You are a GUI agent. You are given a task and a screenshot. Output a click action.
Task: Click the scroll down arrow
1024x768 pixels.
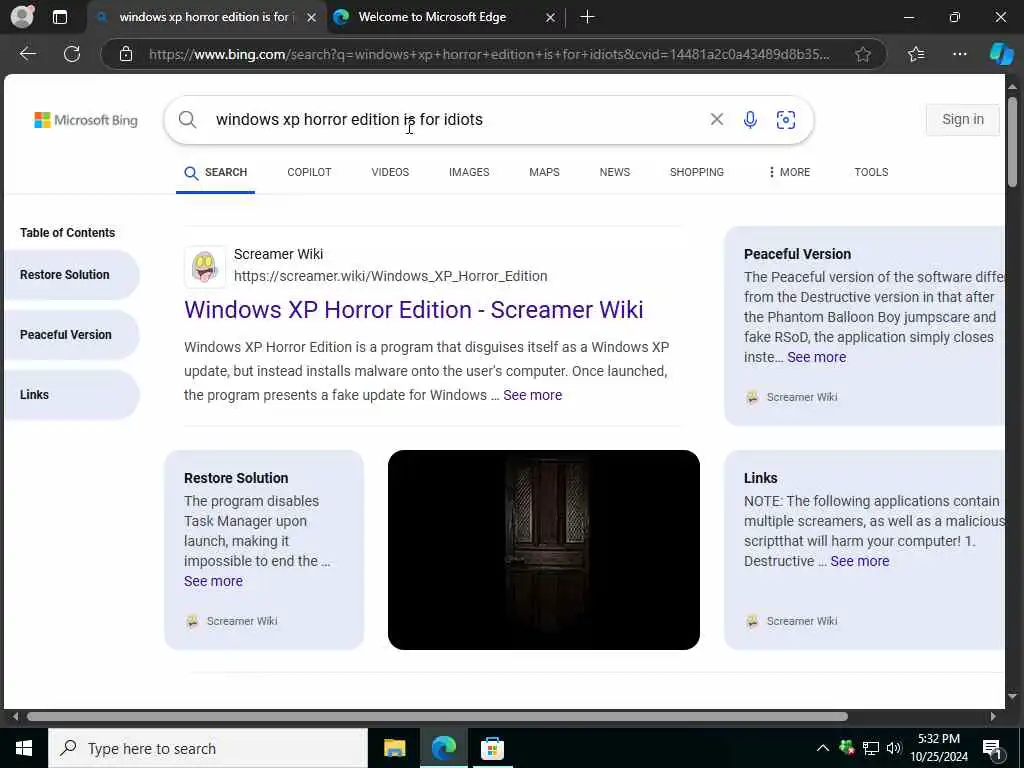[1012, 697]
